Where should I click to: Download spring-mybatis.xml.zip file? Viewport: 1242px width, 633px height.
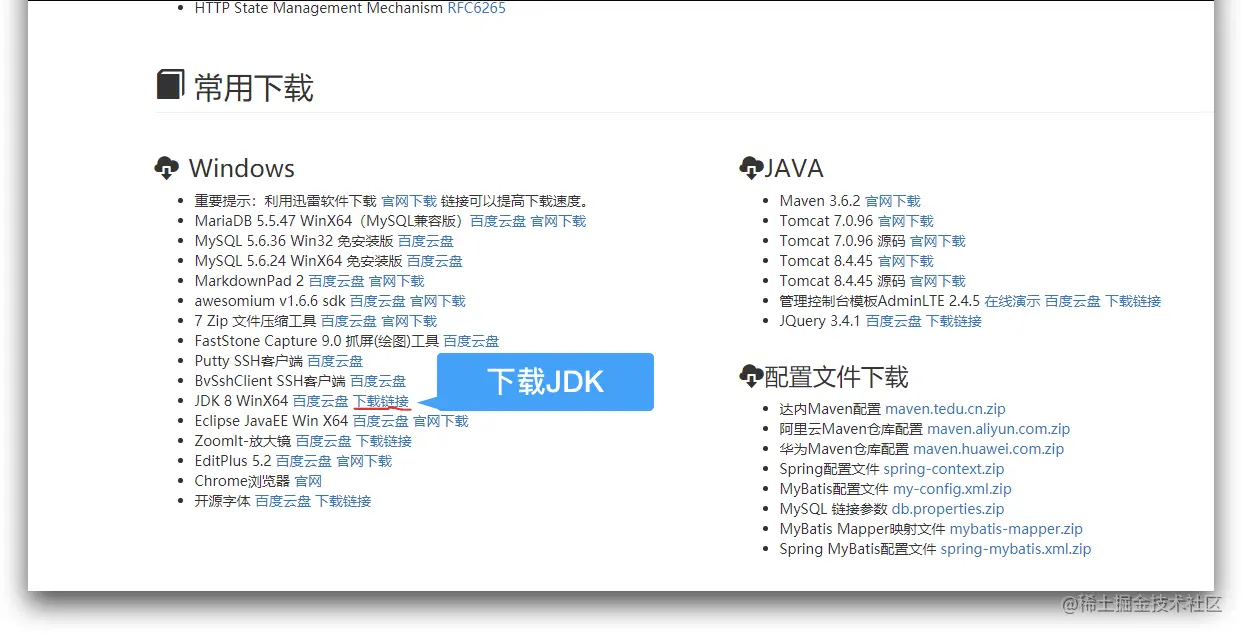1016,549
